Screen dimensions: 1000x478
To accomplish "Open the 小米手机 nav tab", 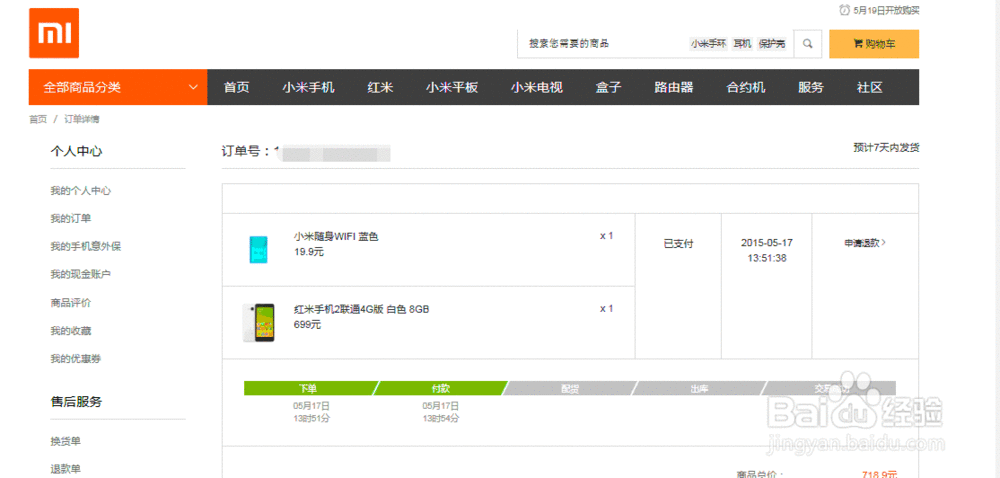I will click(x=309, y=88).
